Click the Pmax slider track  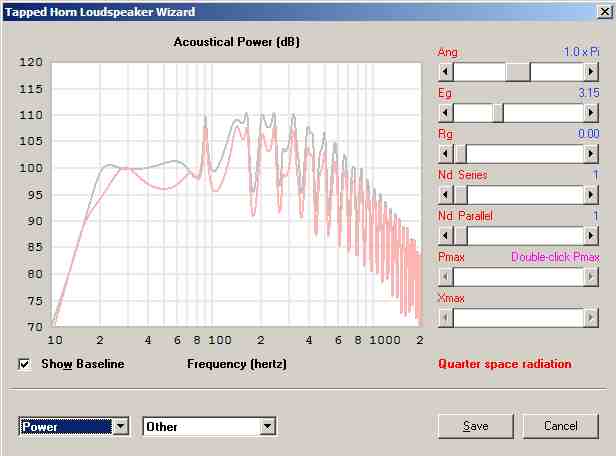pyautogui.click(x=518, y=277)
